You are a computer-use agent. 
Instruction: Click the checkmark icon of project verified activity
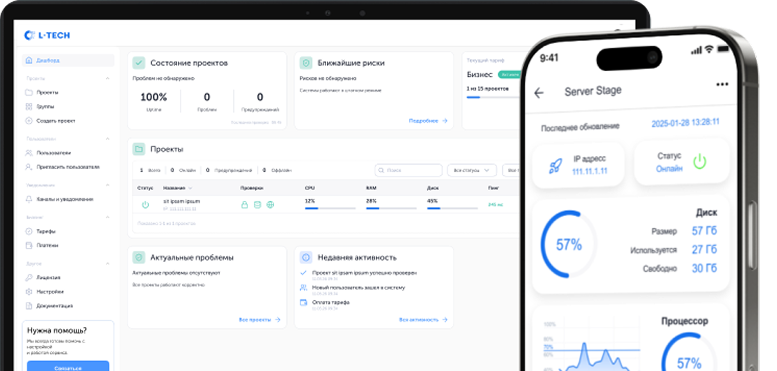[x=304, y=273]
